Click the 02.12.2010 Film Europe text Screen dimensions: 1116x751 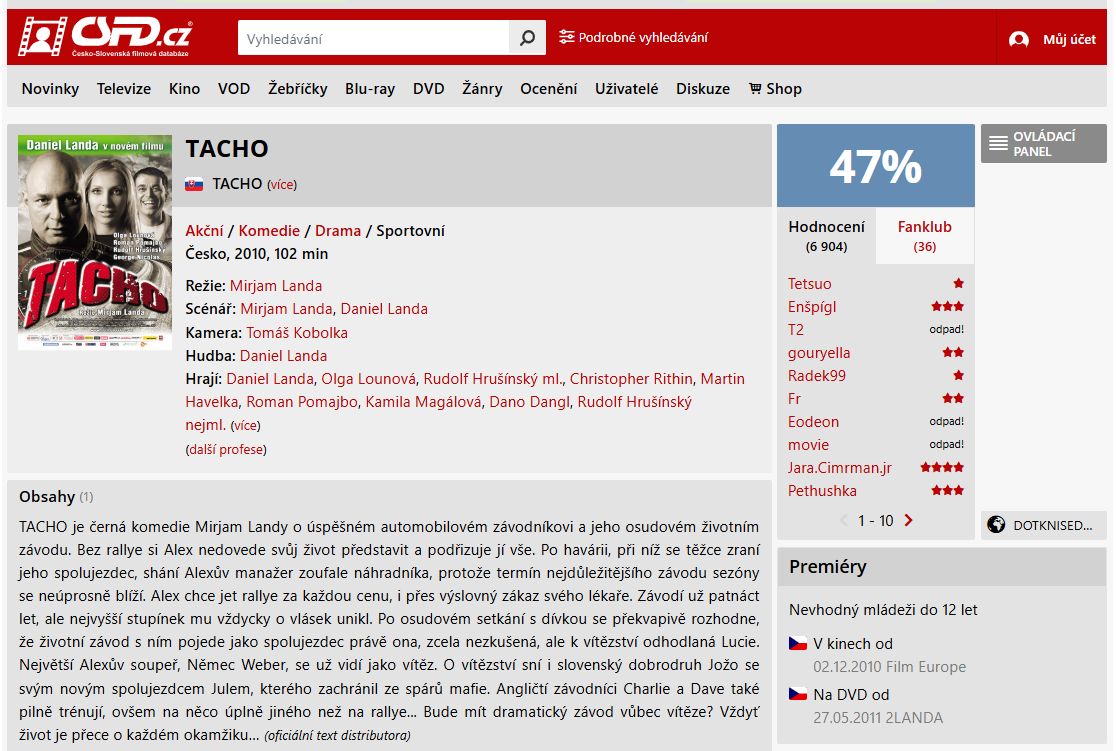[x=890, y=667]
